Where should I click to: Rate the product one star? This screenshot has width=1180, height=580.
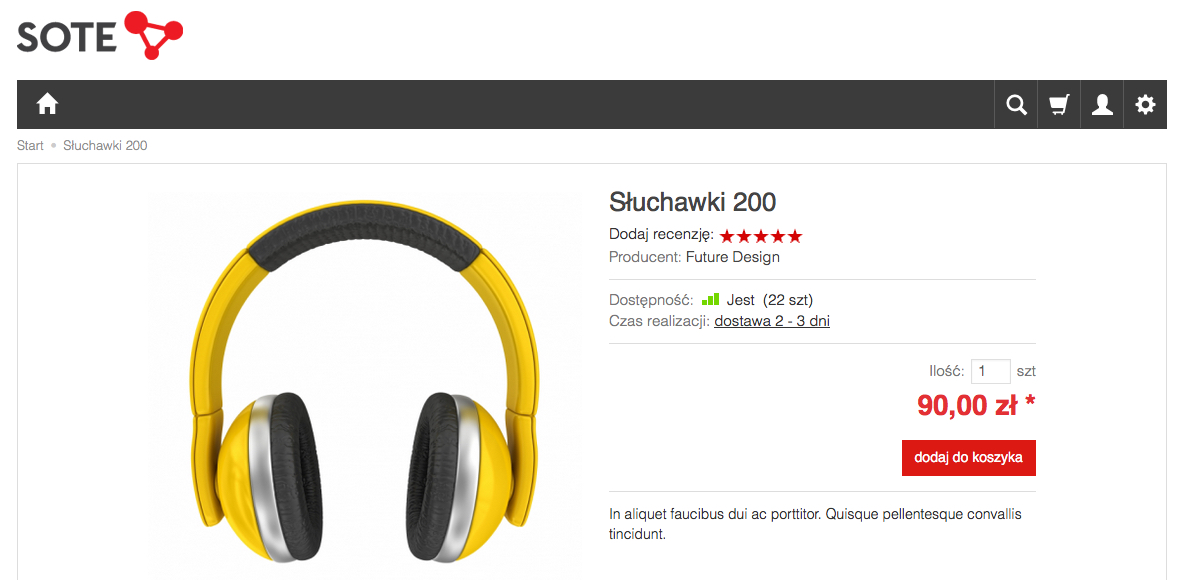[727, 236]
